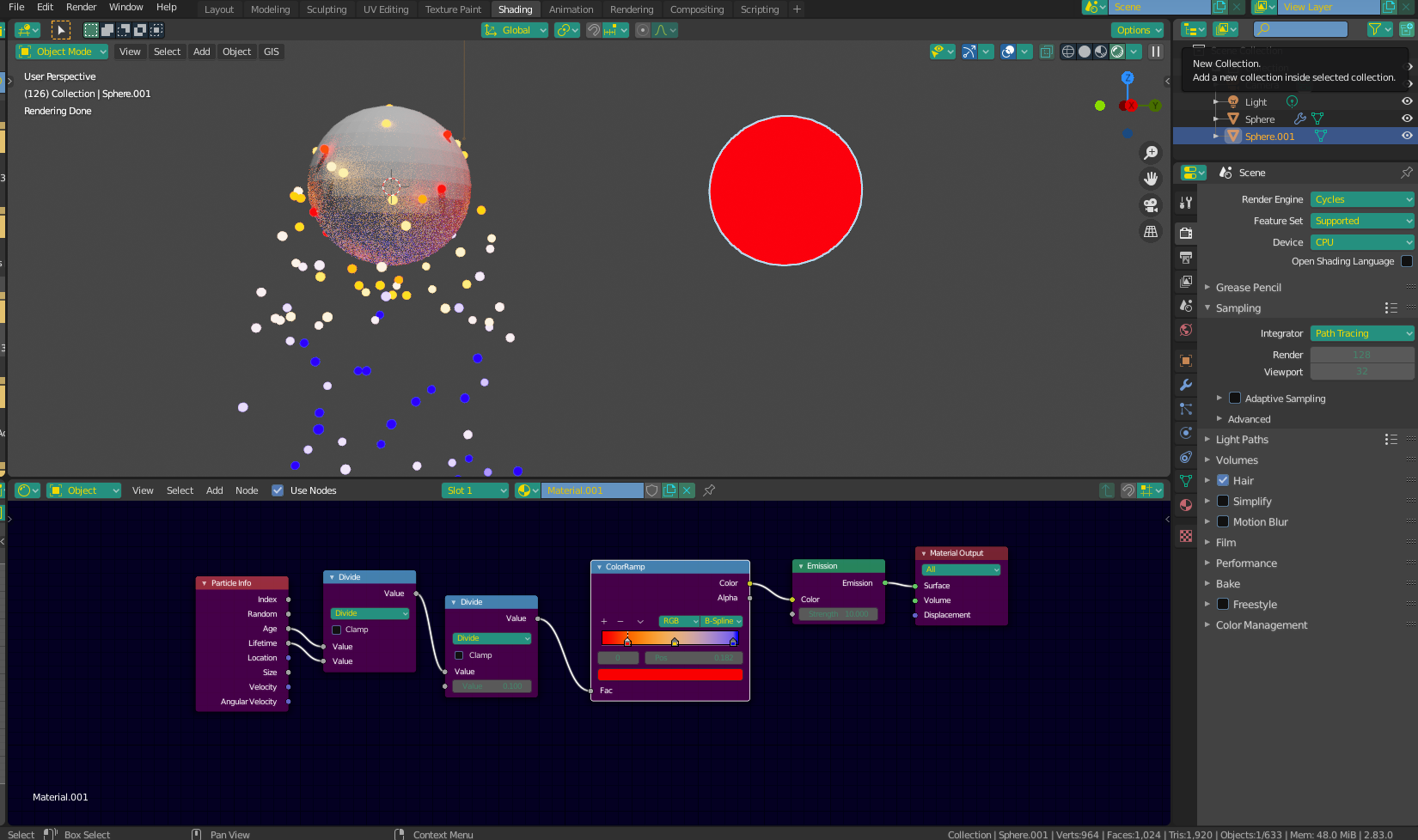Enable the Motion Blur checkbox
The width and height of the screenshot is (1418, 840).
click(x=1223, y=521)
